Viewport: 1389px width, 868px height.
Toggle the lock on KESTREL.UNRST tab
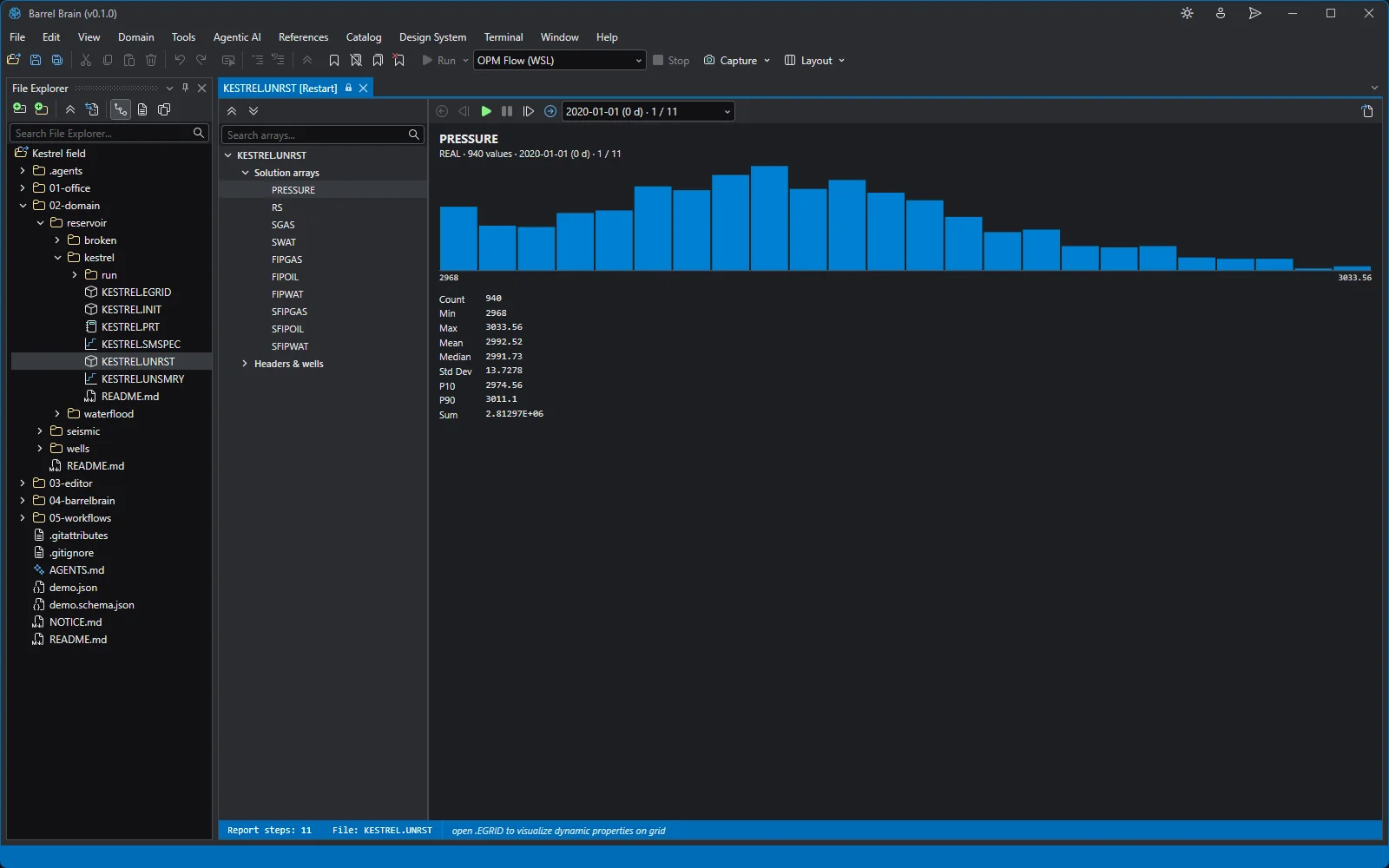pos(348,88)
